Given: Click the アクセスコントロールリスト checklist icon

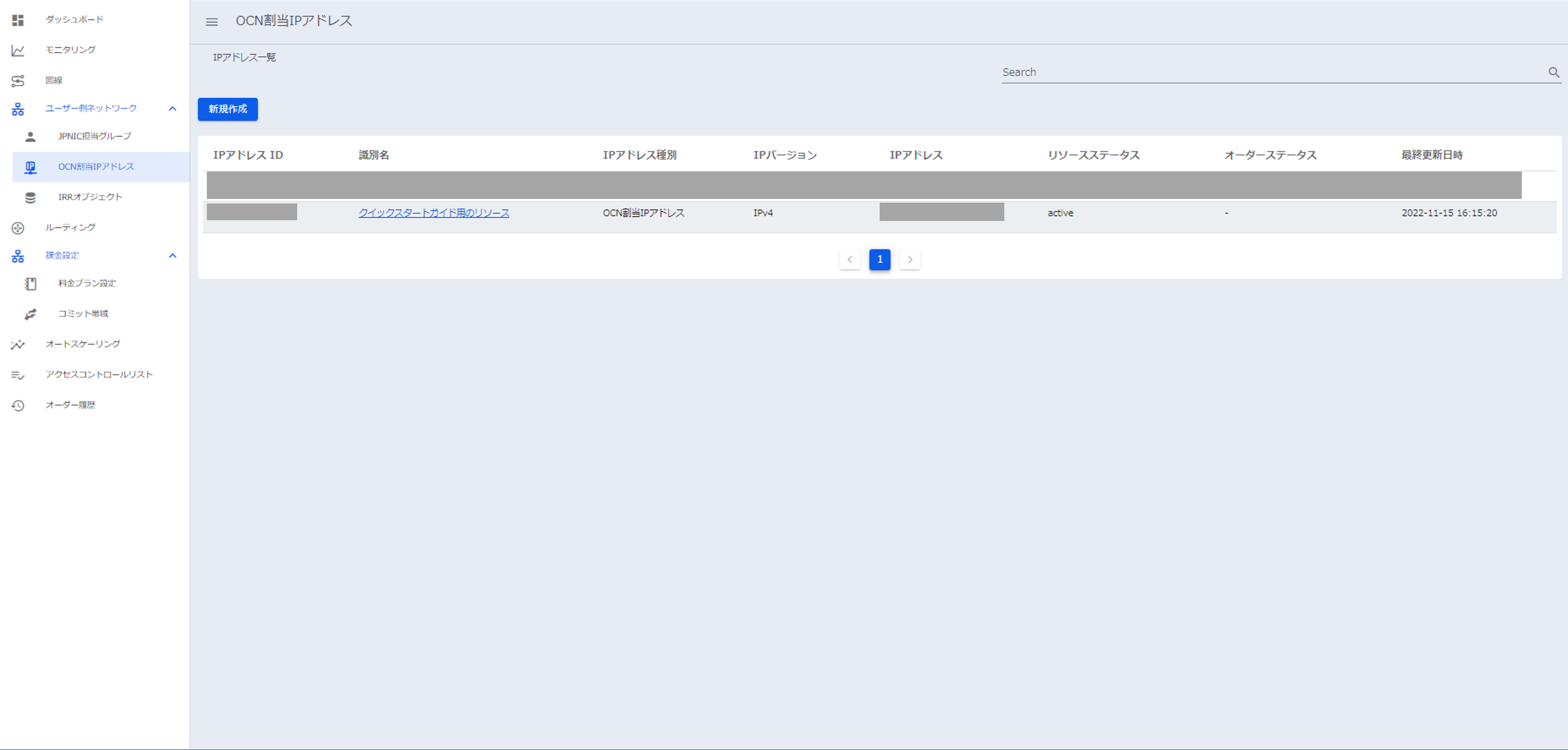Looking at the screenshot, I should click(x=18, y=375).
